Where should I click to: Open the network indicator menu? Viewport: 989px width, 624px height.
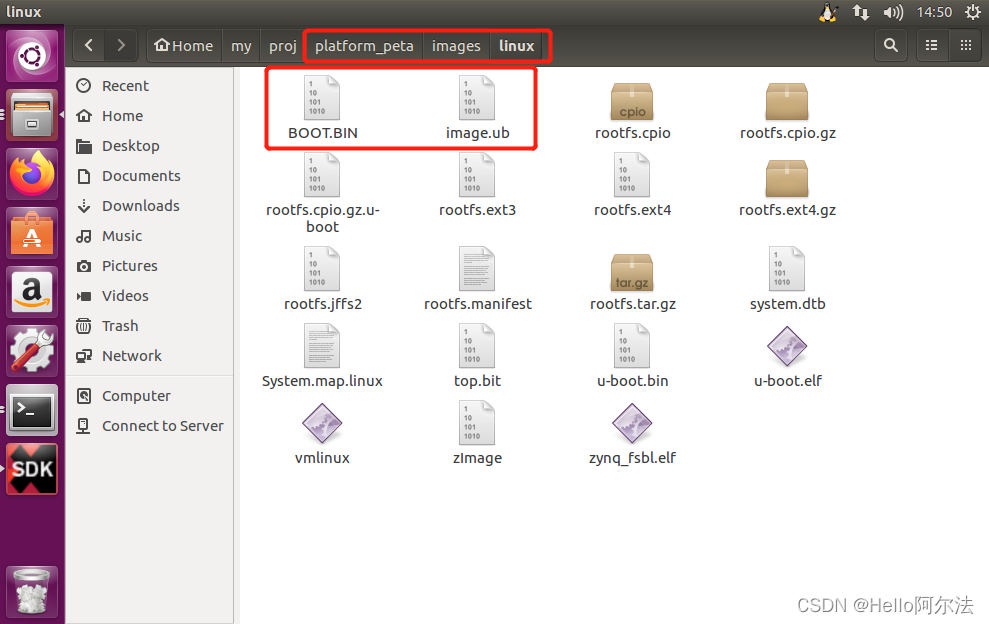click(861, 11)
